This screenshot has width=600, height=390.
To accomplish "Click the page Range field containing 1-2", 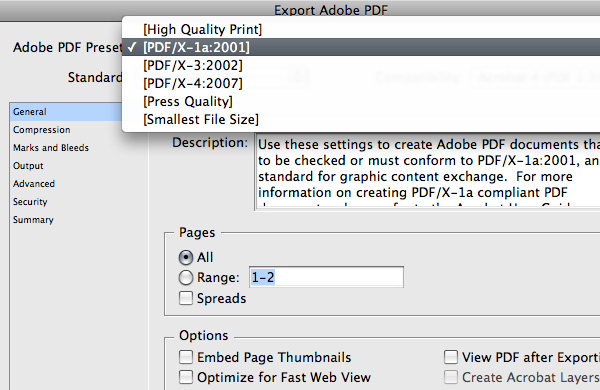I will (x=326, y=277).
